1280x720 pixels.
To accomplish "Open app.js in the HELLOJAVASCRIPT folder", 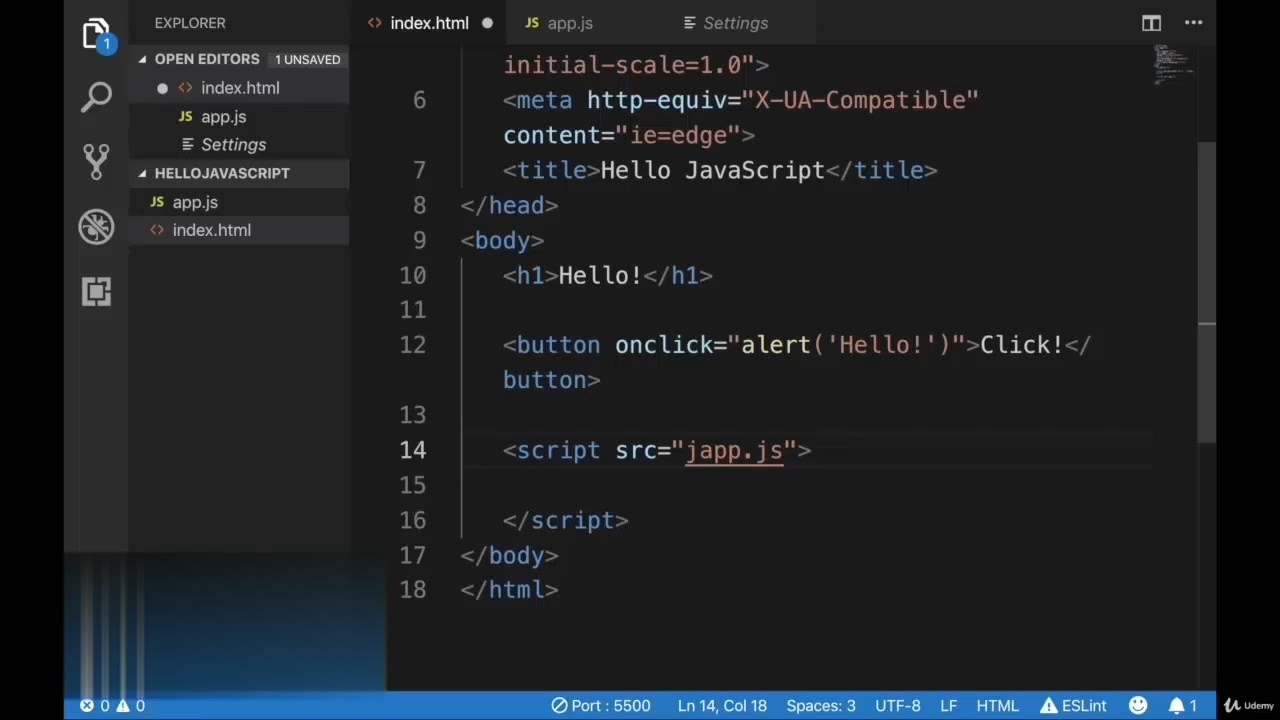I will 195,202.
